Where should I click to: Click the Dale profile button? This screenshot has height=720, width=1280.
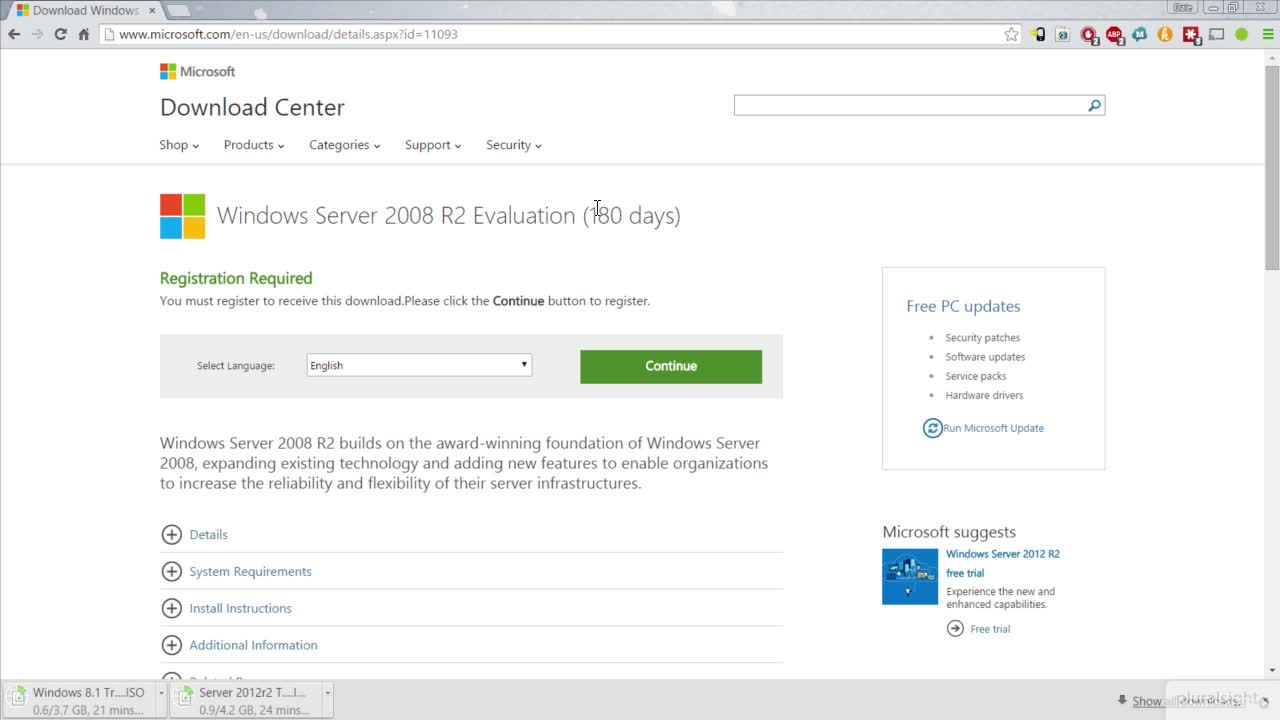pyautogui.click(x=1184, y=7)
